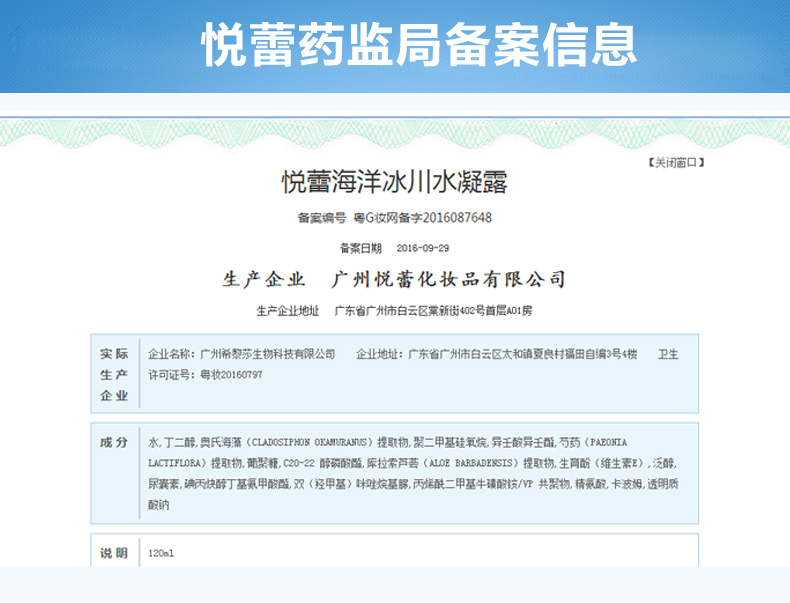Click the license number 粤妆20160797
This screenshot has height=603, width=790.
click(x=231, y=375)
